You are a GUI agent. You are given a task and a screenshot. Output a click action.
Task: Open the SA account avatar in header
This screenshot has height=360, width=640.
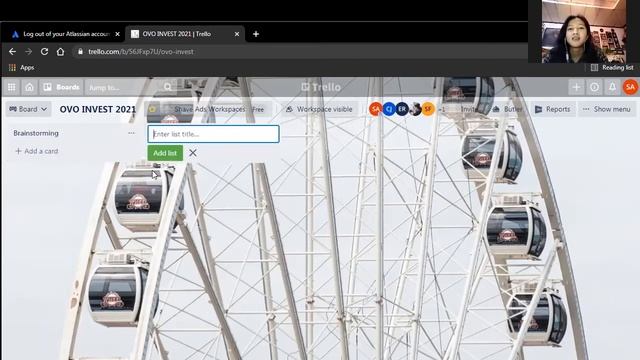tap(630, 87)
